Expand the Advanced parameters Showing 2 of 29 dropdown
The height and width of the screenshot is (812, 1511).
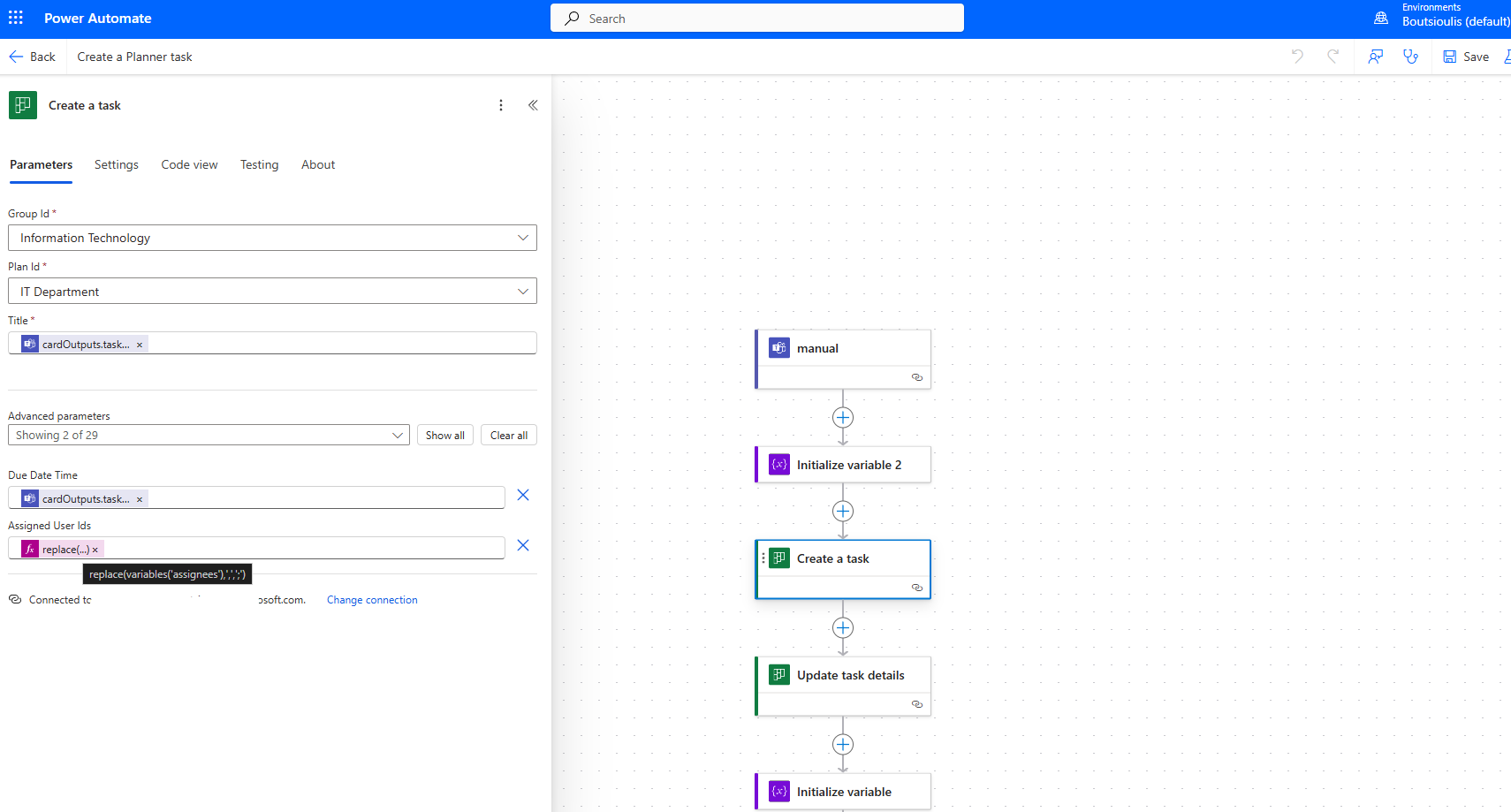(x=398, y=435)
